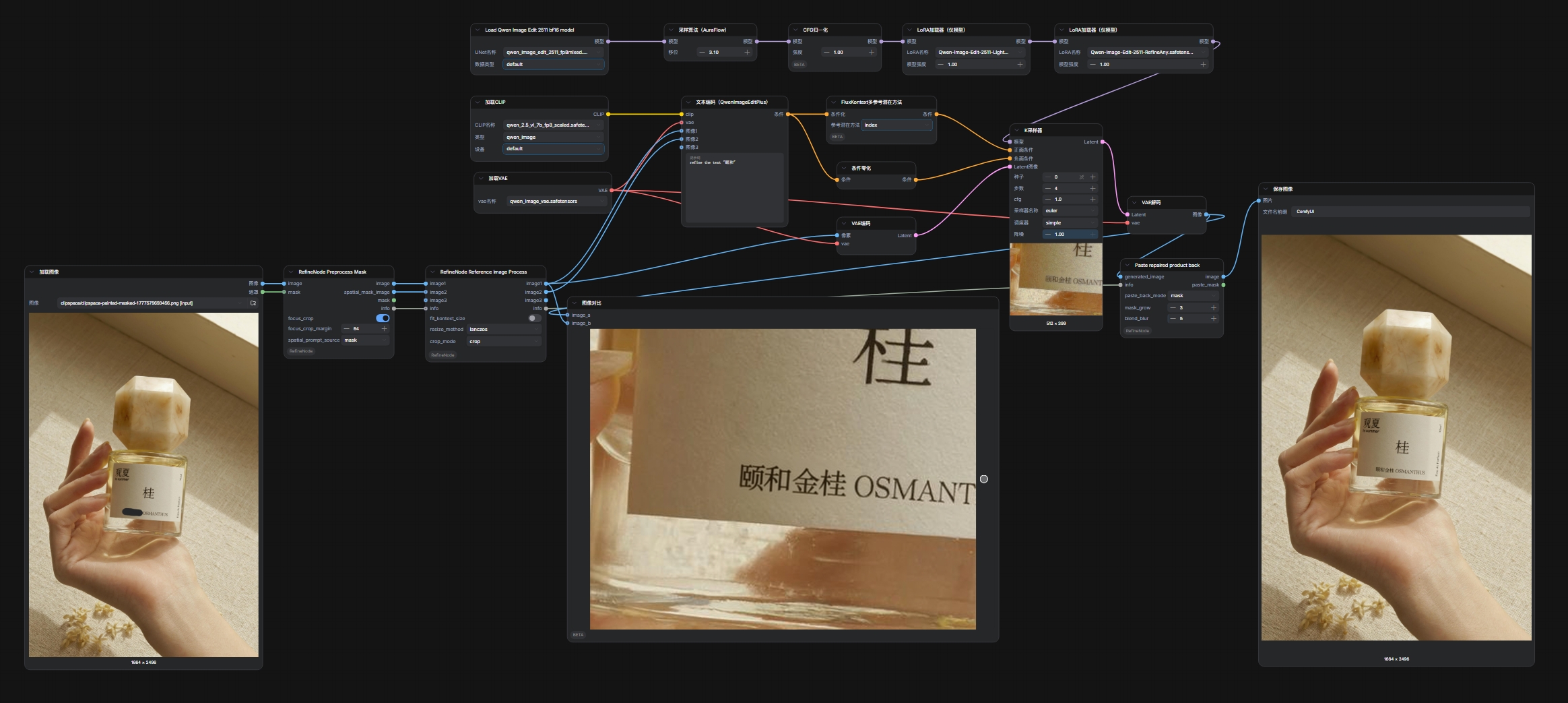The height and width of the screenshot is (703, 1568).
Task: Open LoRA名称 dropdown of the RefineAny LoRA
Action: pyautogui.click(x=1148, y=53)
